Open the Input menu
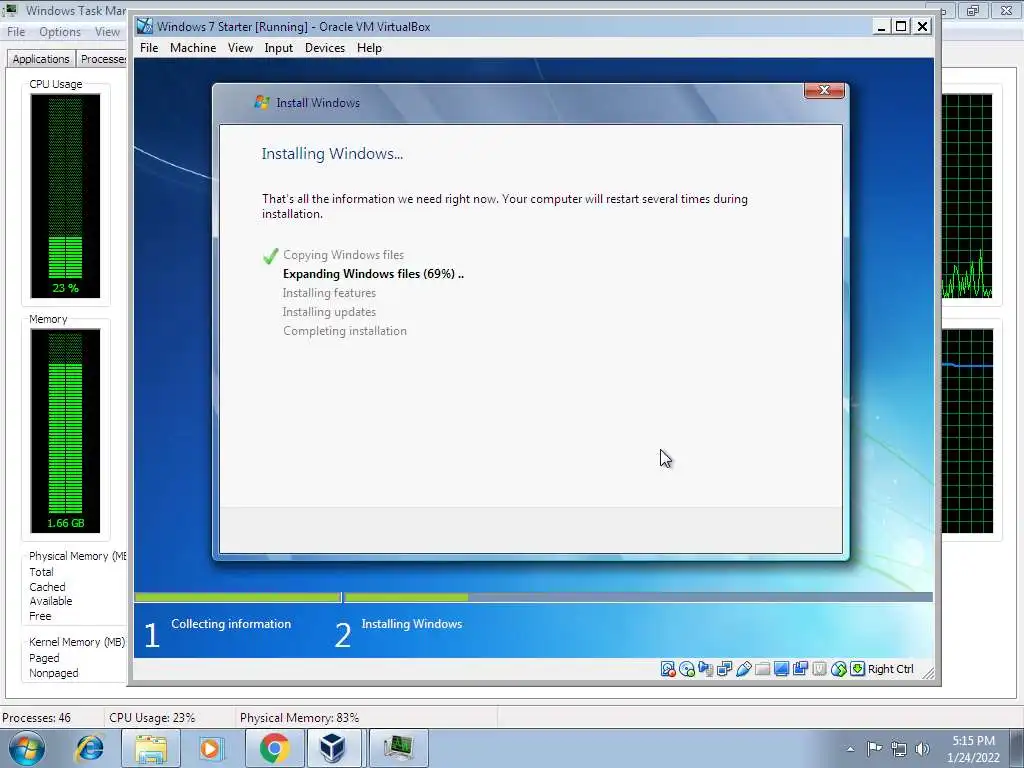 pos(278,48)
